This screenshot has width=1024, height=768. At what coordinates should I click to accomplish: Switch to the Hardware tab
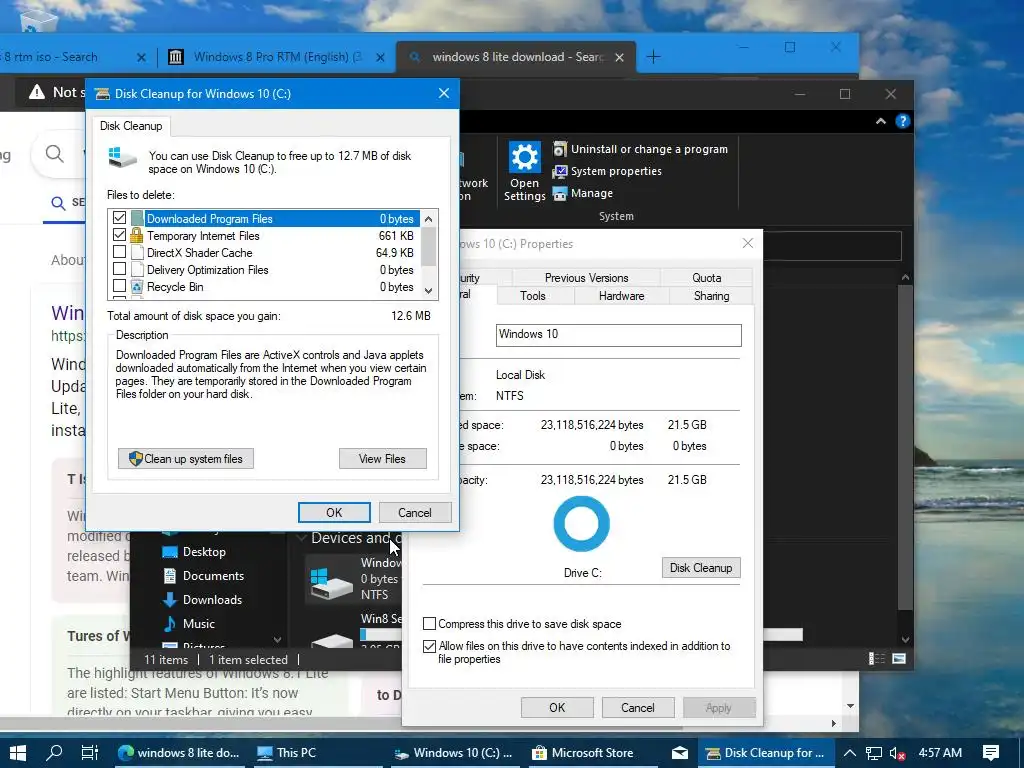(x=622, y=296)
